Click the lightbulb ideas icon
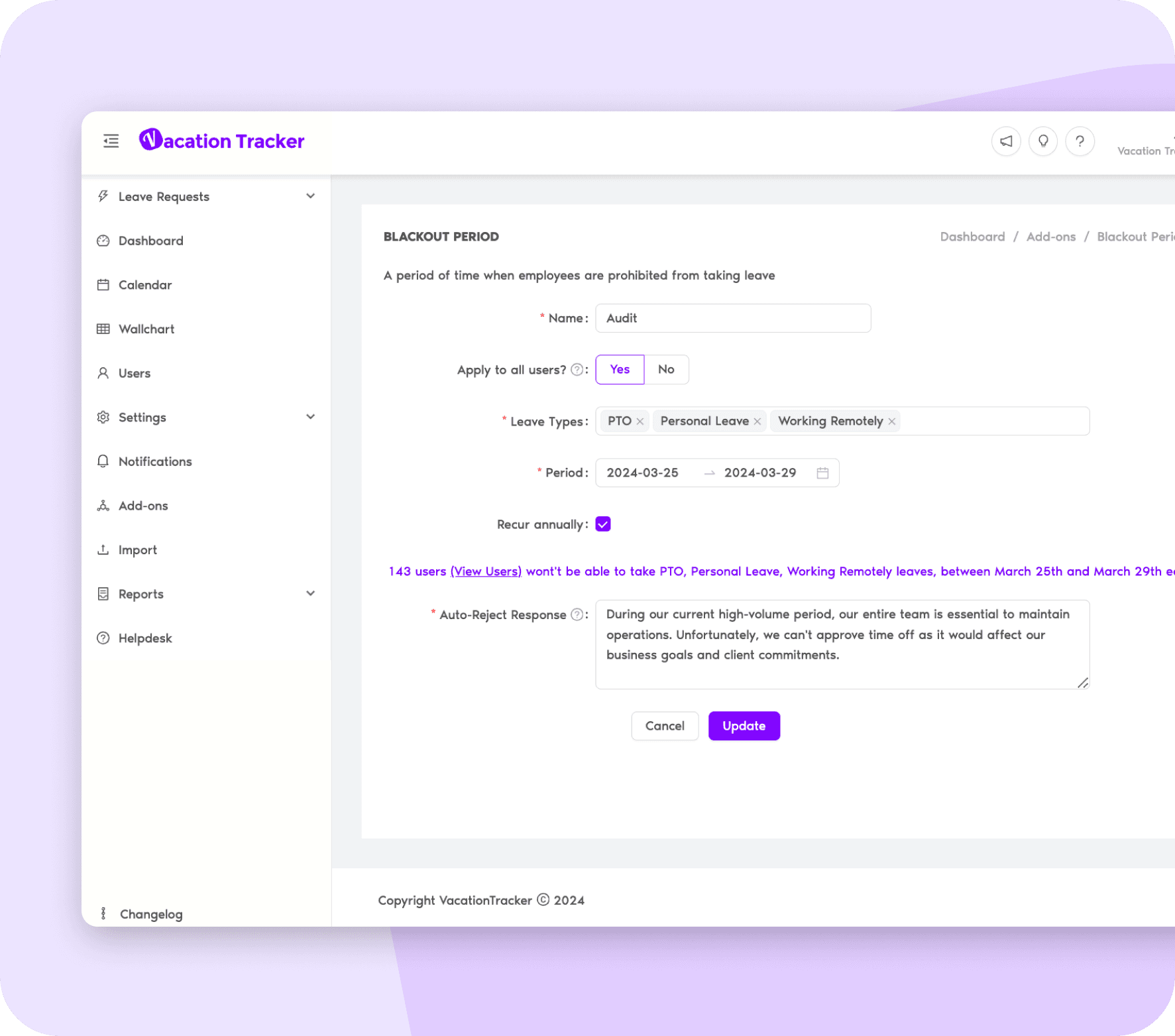Image resolution: width=1175 pixels, height=1036 pixels. click(x=1043, y=141)
